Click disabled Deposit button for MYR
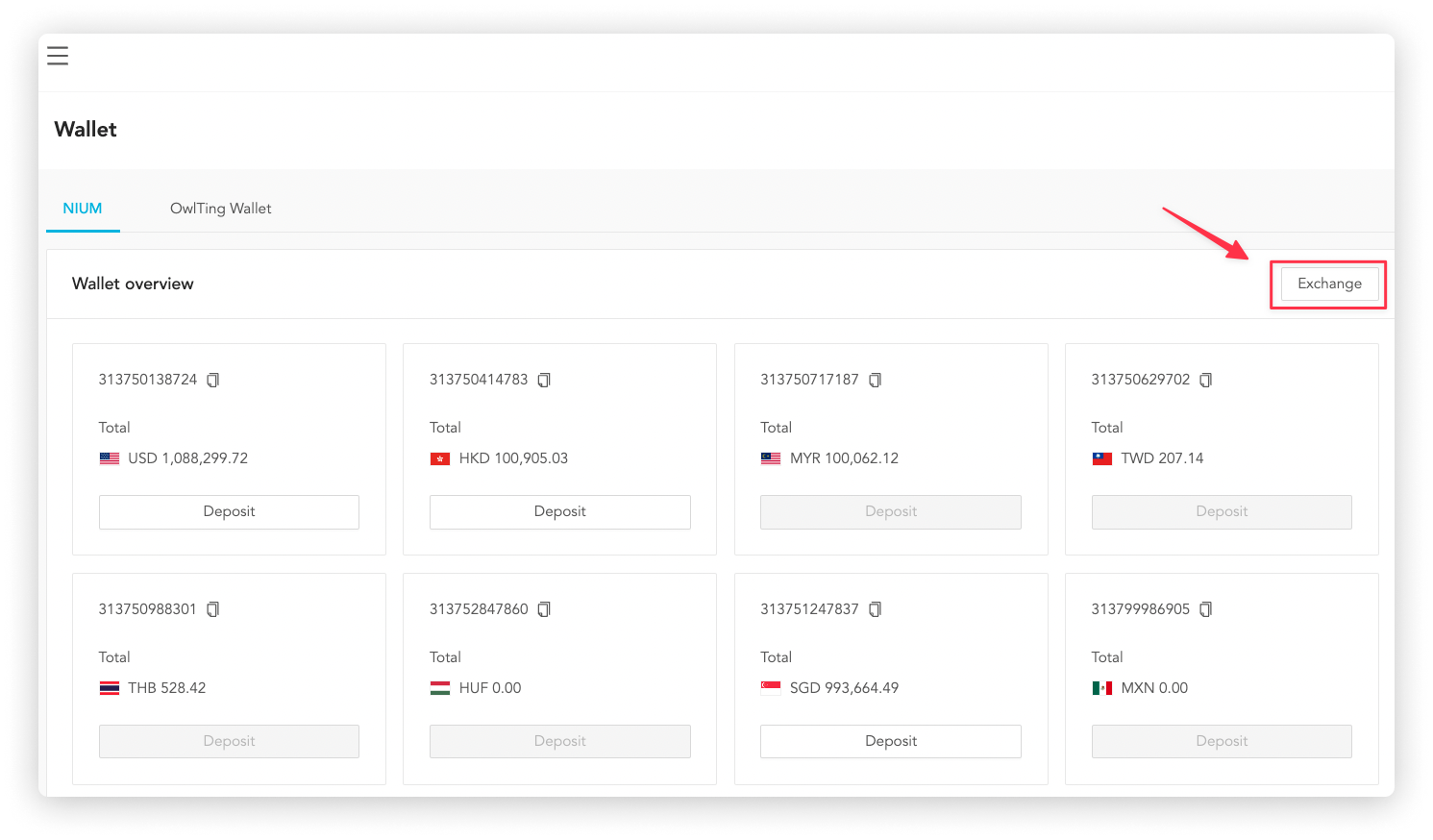Viewport: 1433px width, 840px height. point(891,511)
